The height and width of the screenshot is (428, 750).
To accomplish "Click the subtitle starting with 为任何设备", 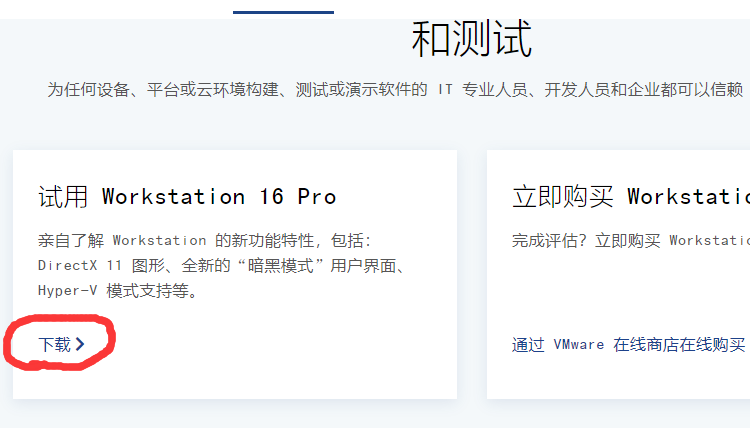I will [395, 89].
